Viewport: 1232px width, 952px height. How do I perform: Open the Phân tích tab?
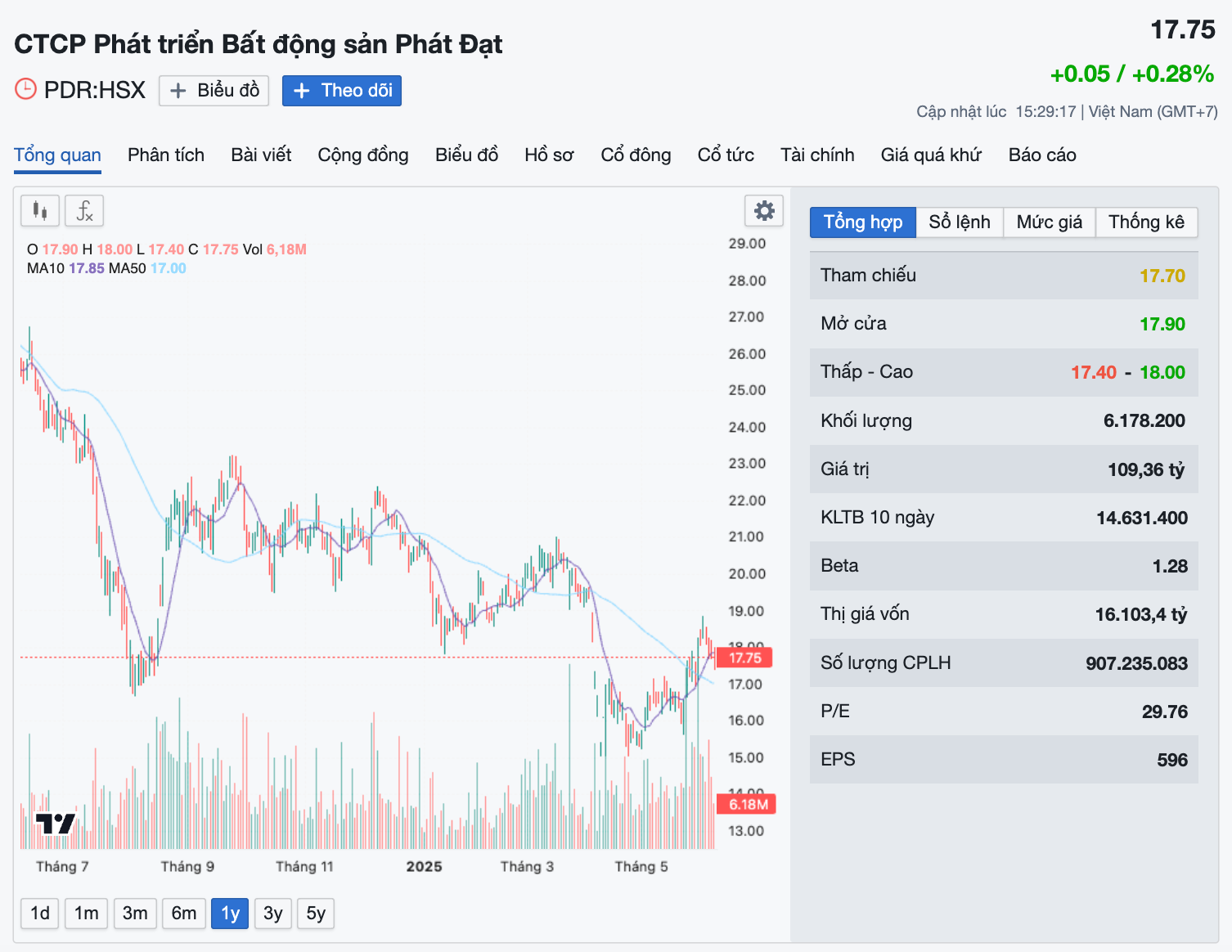point(166,155)
